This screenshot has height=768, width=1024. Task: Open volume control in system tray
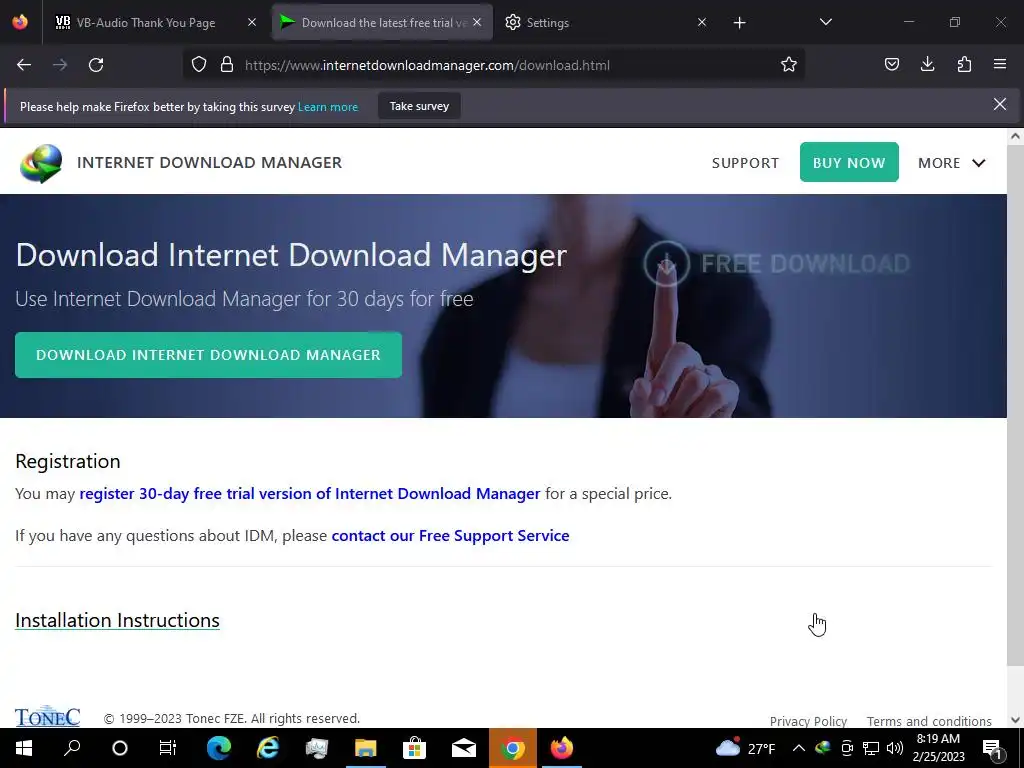tap(895, 748)
